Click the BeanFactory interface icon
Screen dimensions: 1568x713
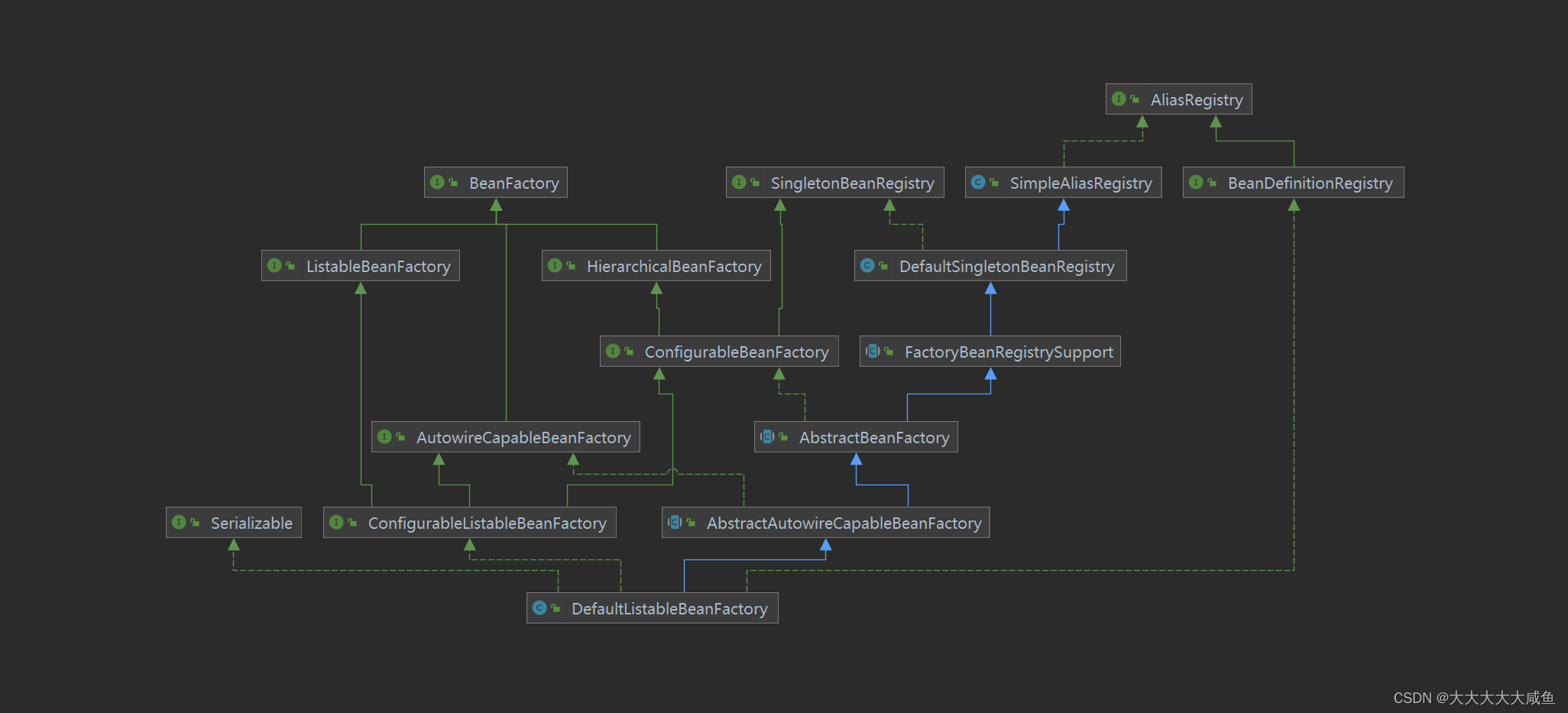437,182
